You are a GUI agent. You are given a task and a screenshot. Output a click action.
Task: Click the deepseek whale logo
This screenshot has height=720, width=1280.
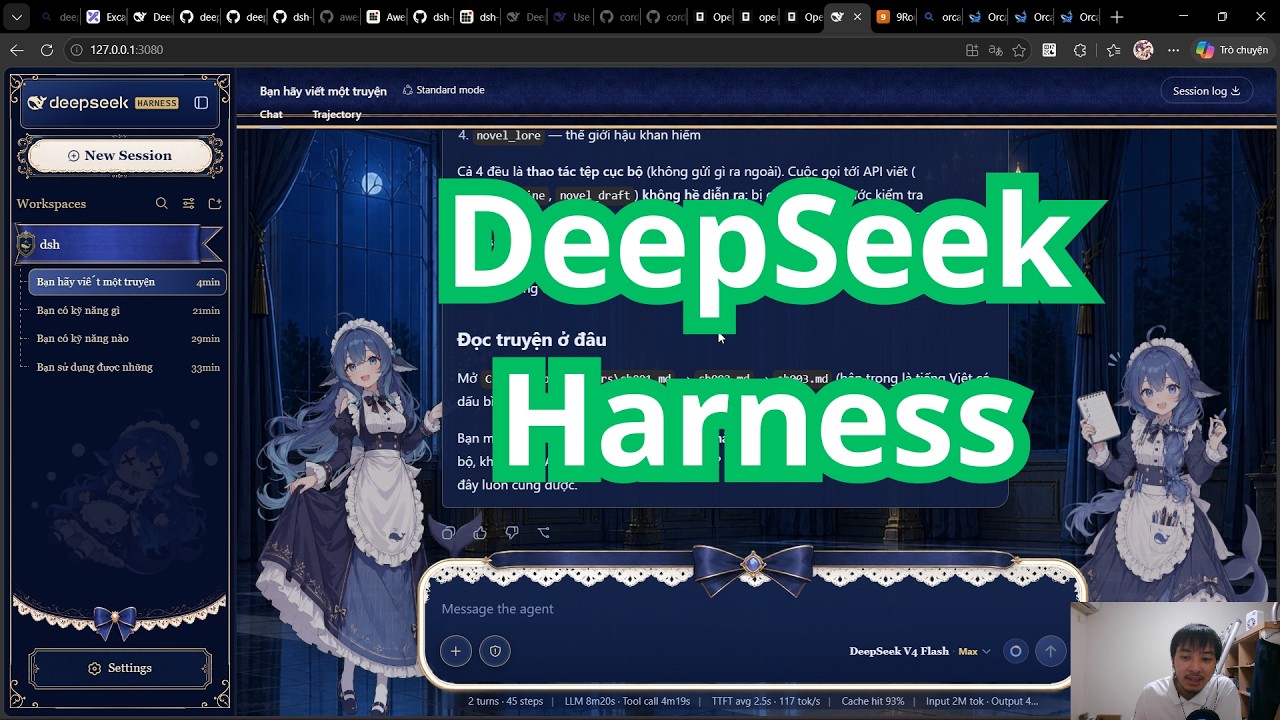tap(37, 103)
